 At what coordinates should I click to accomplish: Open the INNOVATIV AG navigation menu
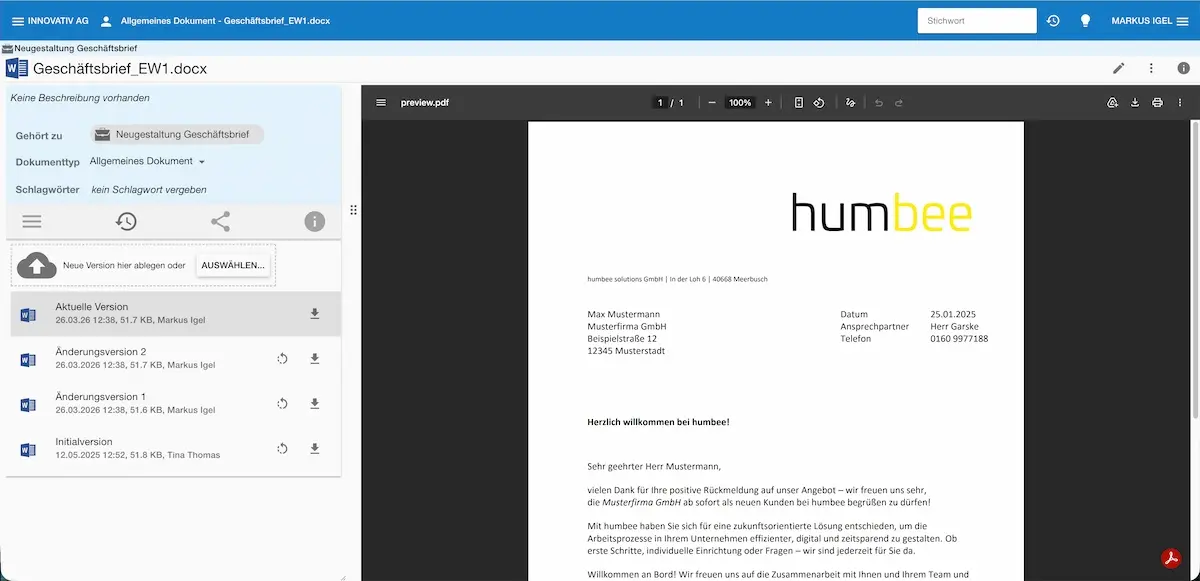(x=18, y=19)
